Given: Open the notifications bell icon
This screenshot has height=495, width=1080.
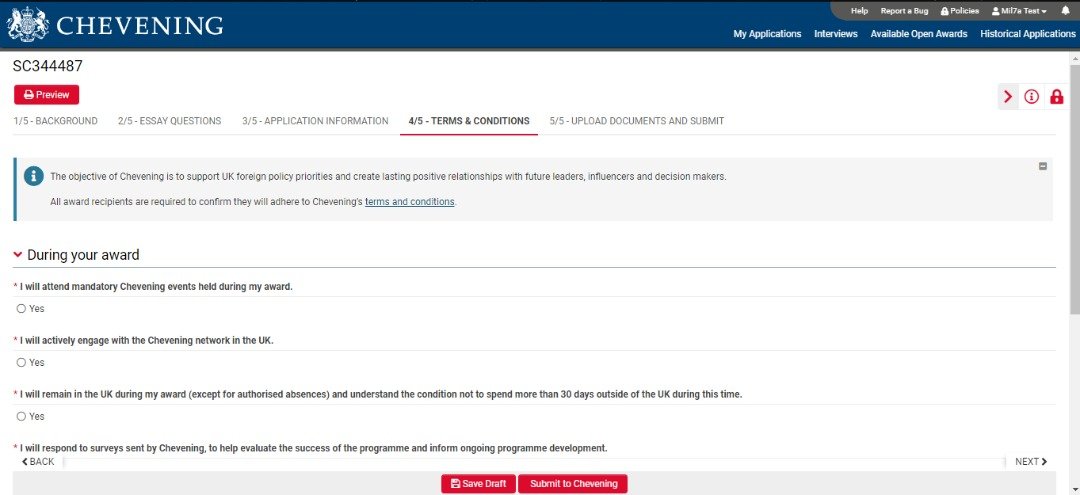Looking at the screenshot, I should click(x=1065, y=11).
